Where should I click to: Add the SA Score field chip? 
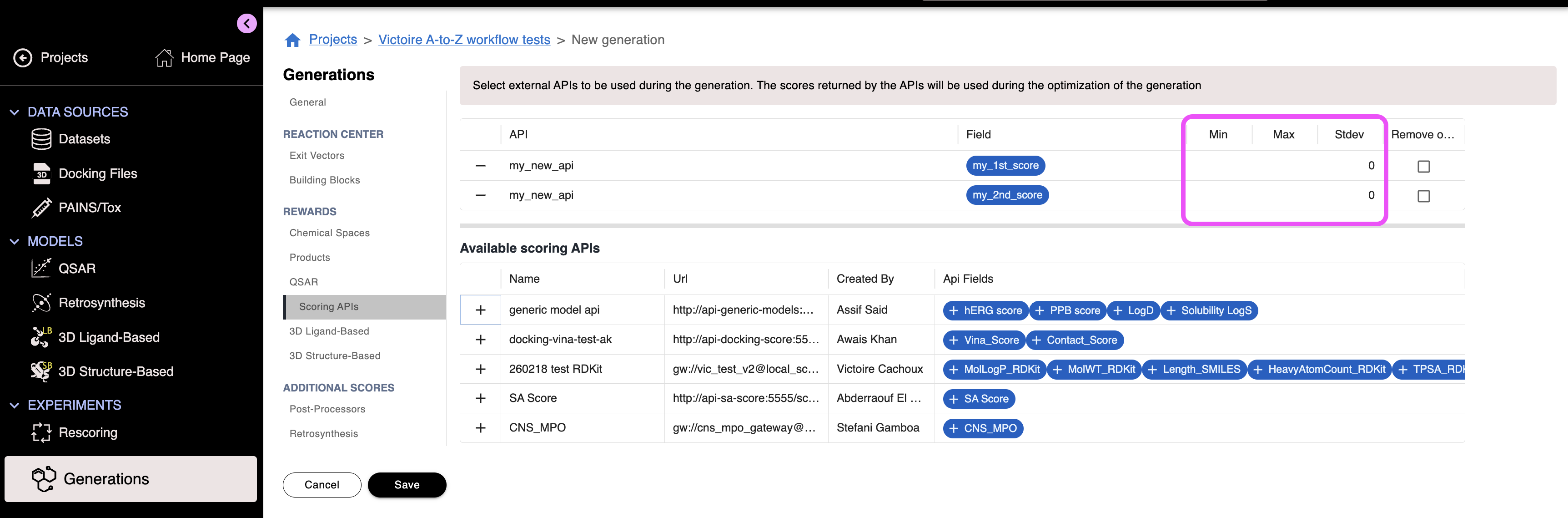tap(979, 399)
